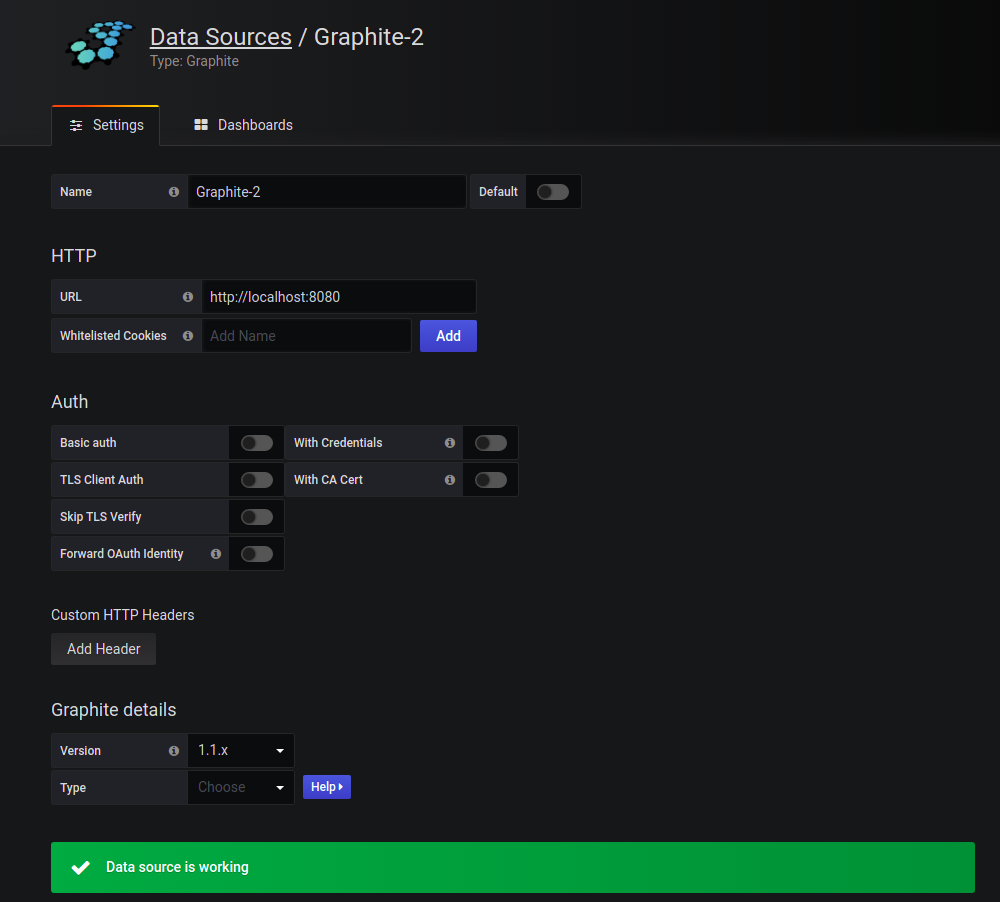Screen dimensions: 1000x902
Task: Focus the Add Name cookie input
Action: pyautogui.click(x=306, y=336)
